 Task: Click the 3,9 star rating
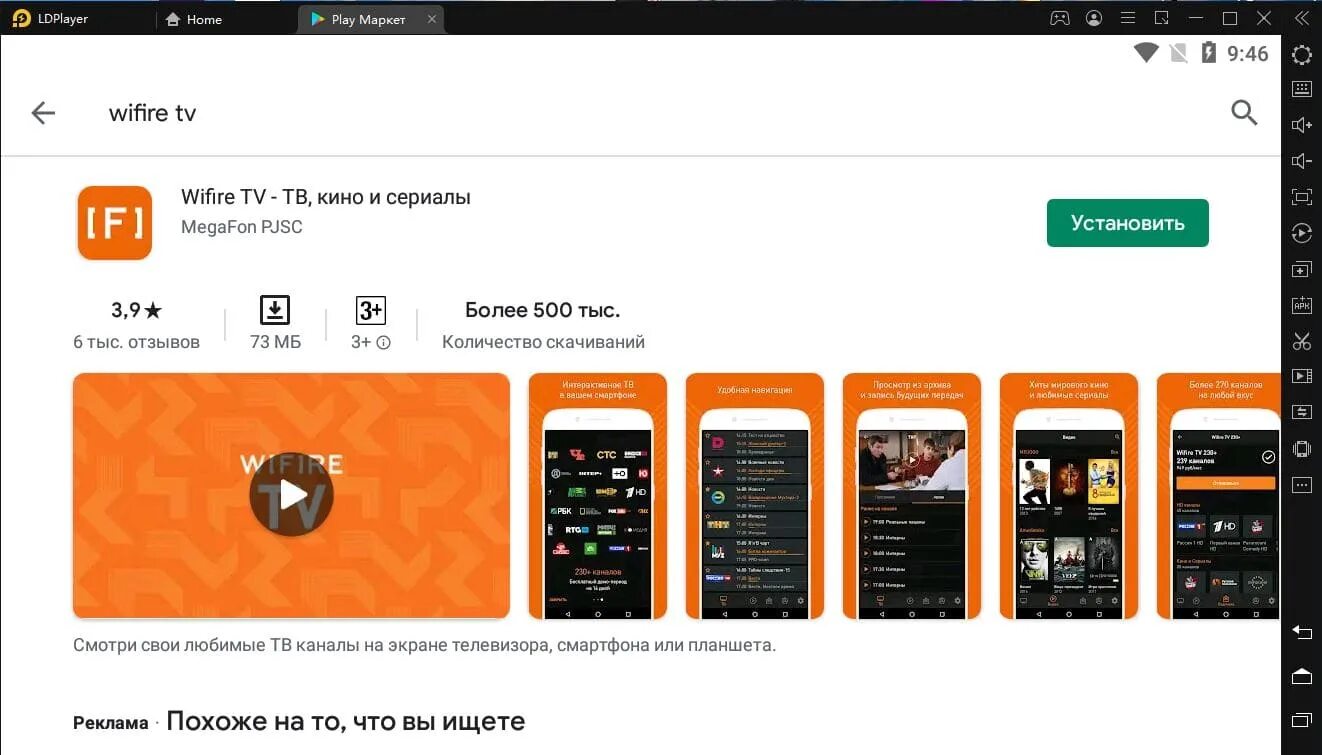pos(136,310)
